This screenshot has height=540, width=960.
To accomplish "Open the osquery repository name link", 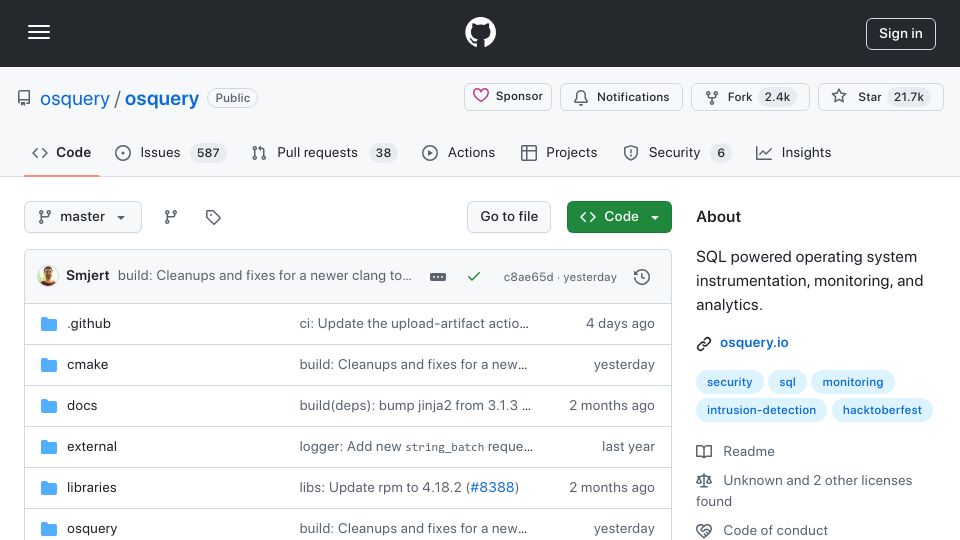I will point(162,99).
